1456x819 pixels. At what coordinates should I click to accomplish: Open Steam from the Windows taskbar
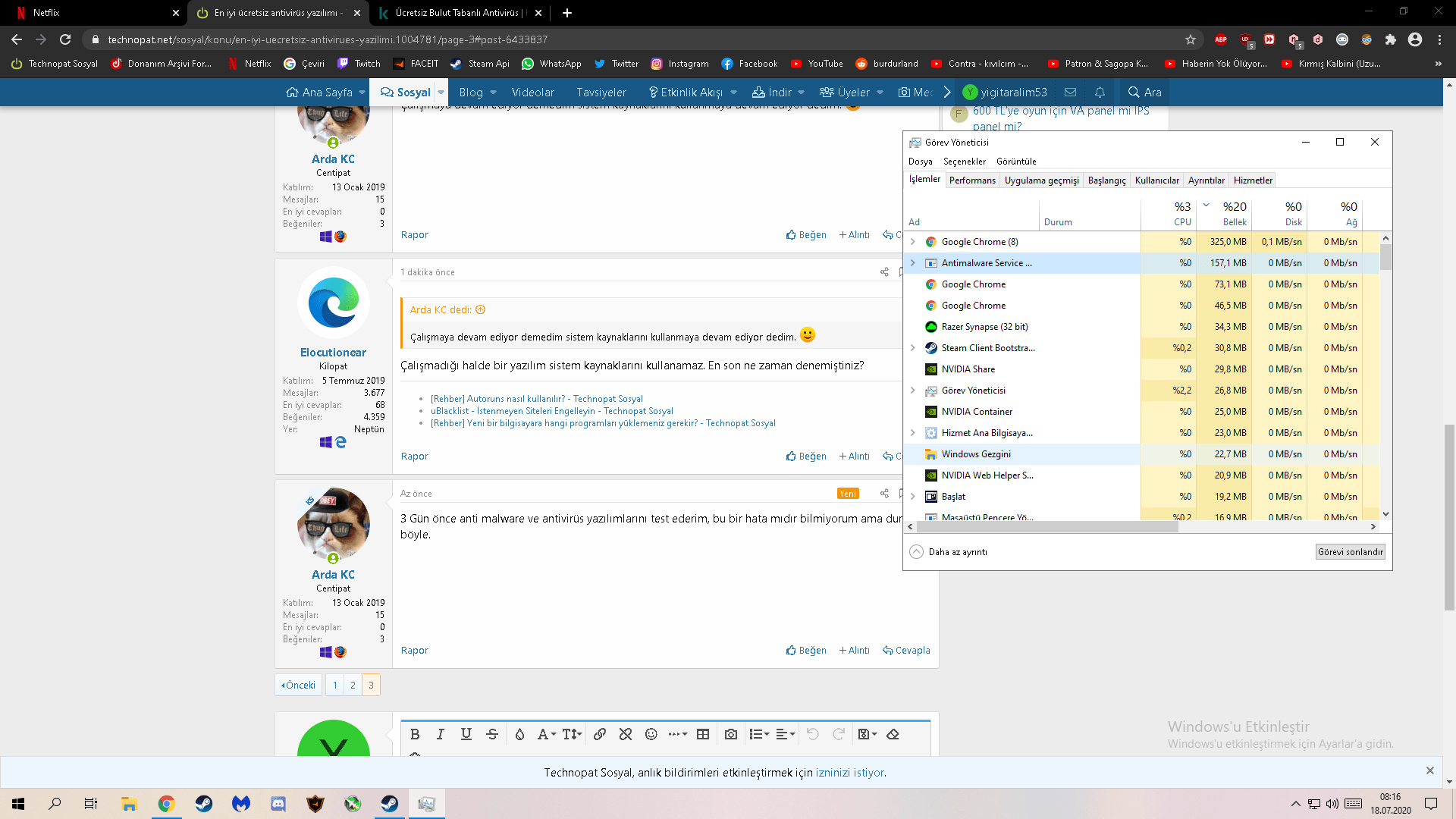[x=204, y=804]
